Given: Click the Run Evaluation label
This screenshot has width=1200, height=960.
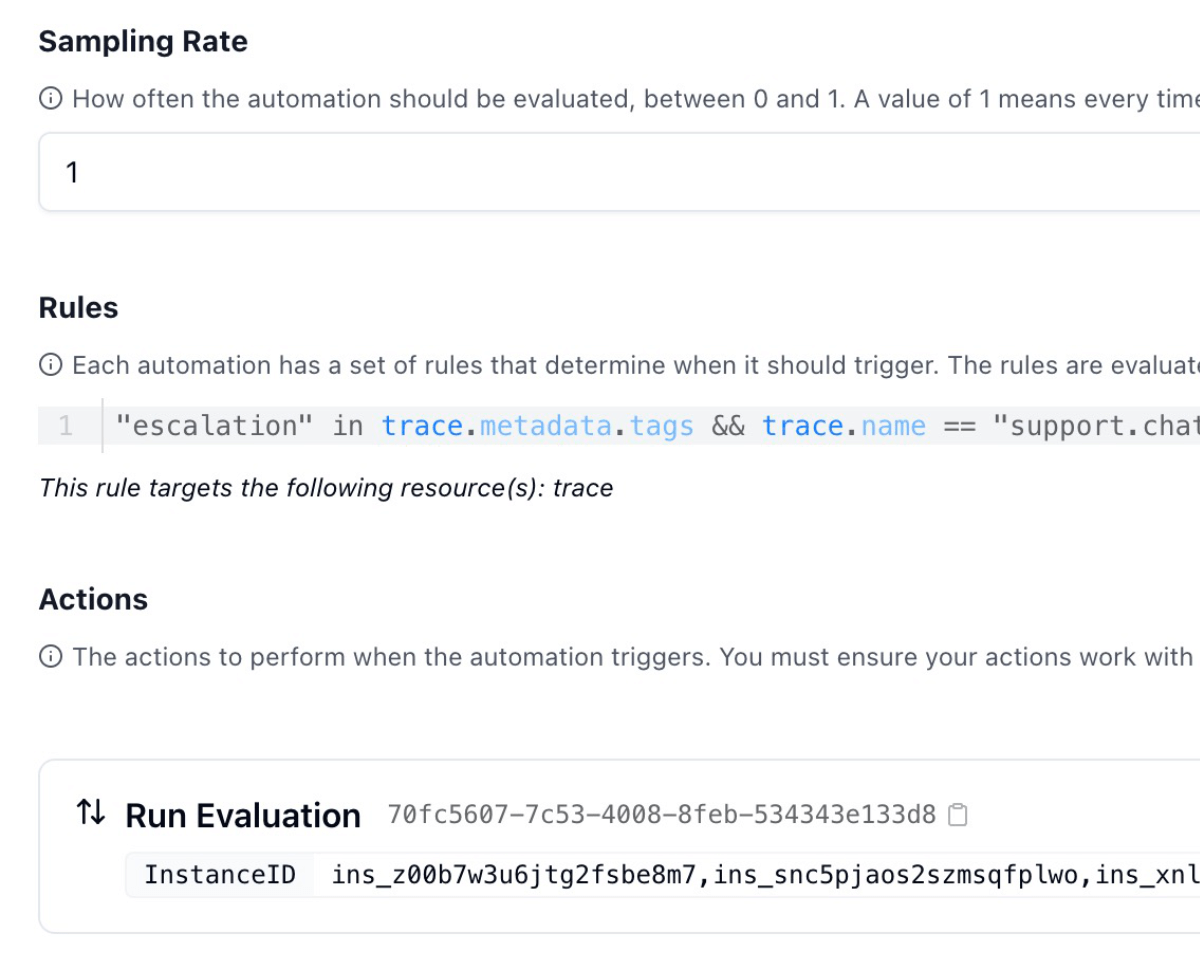Looking at the screenshot, I should coord(242,815).
